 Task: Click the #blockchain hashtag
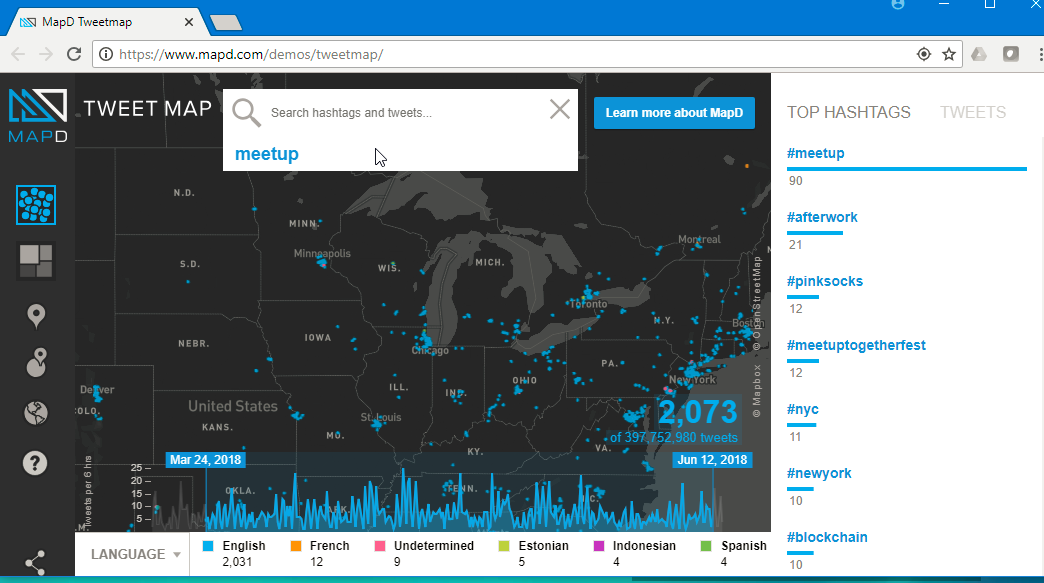point(827,537)
